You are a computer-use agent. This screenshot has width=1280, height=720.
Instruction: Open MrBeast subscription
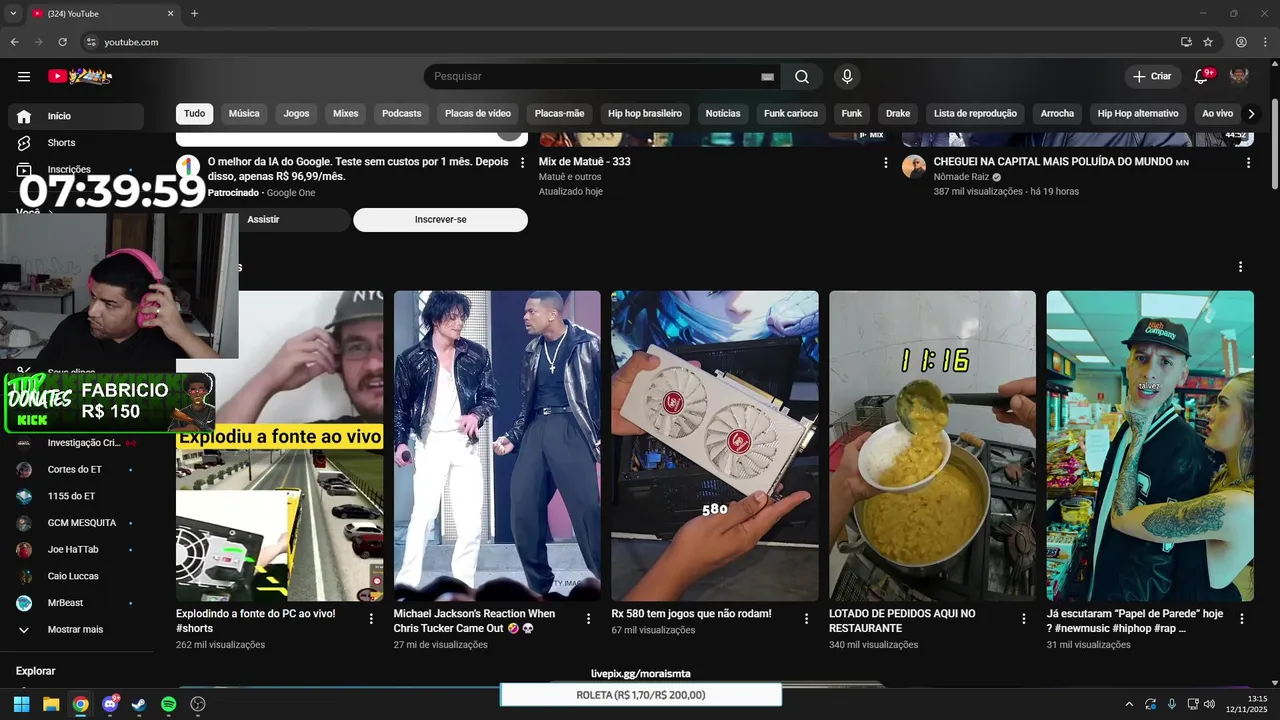pos(78,603)
